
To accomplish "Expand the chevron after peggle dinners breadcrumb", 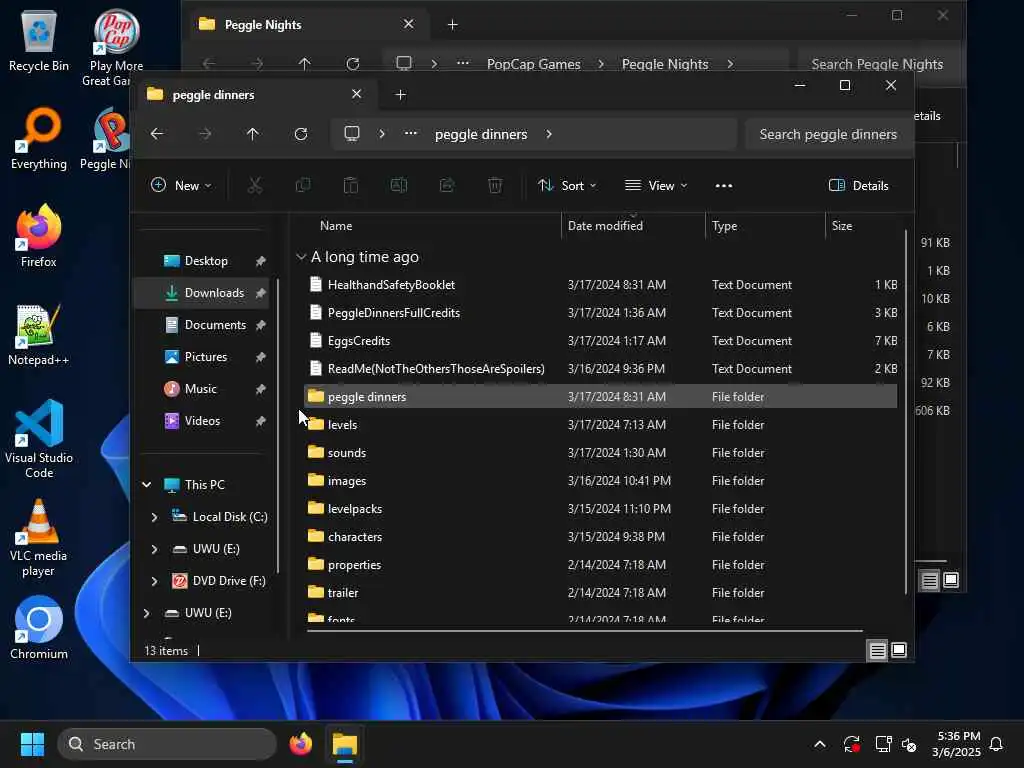I will tap(549, 134).
